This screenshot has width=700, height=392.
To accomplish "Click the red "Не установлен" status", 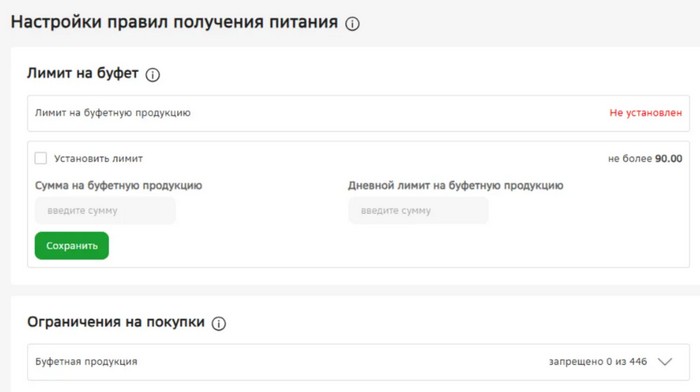I will (646, 113).
